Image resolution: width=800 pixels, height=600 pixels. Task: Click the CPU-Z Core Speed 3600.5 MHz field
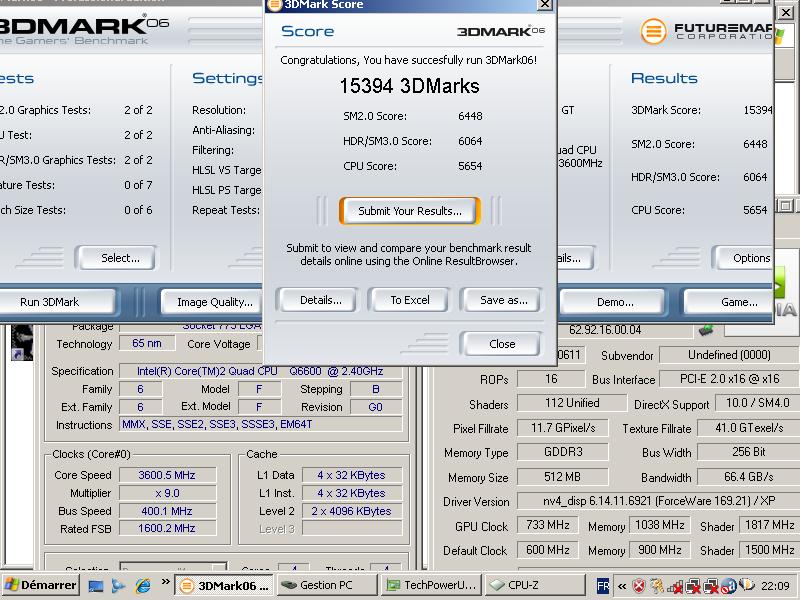coord(167,475)
